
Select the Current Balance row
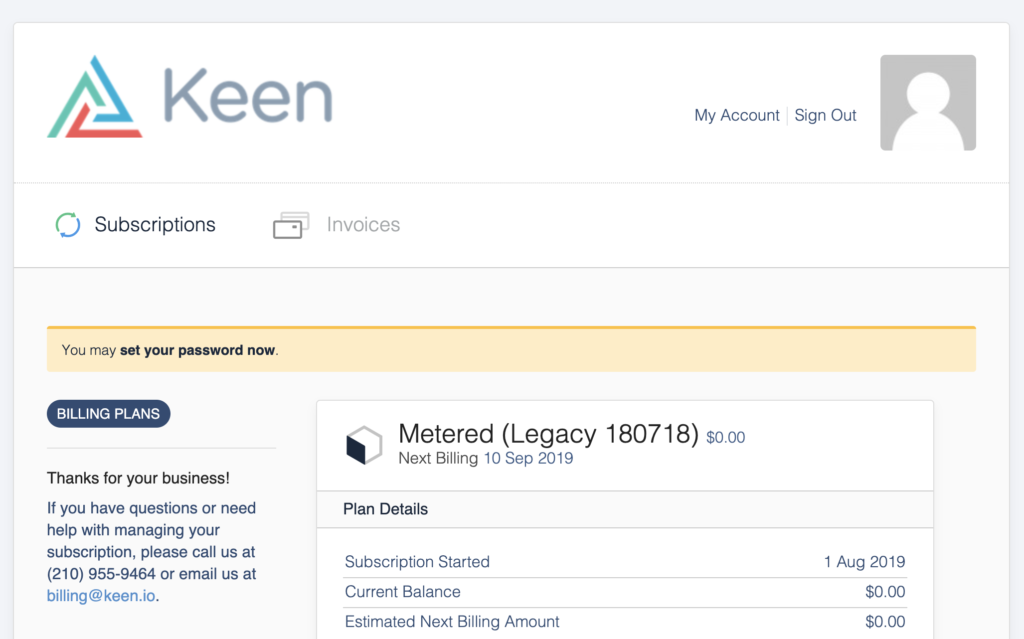625,592
